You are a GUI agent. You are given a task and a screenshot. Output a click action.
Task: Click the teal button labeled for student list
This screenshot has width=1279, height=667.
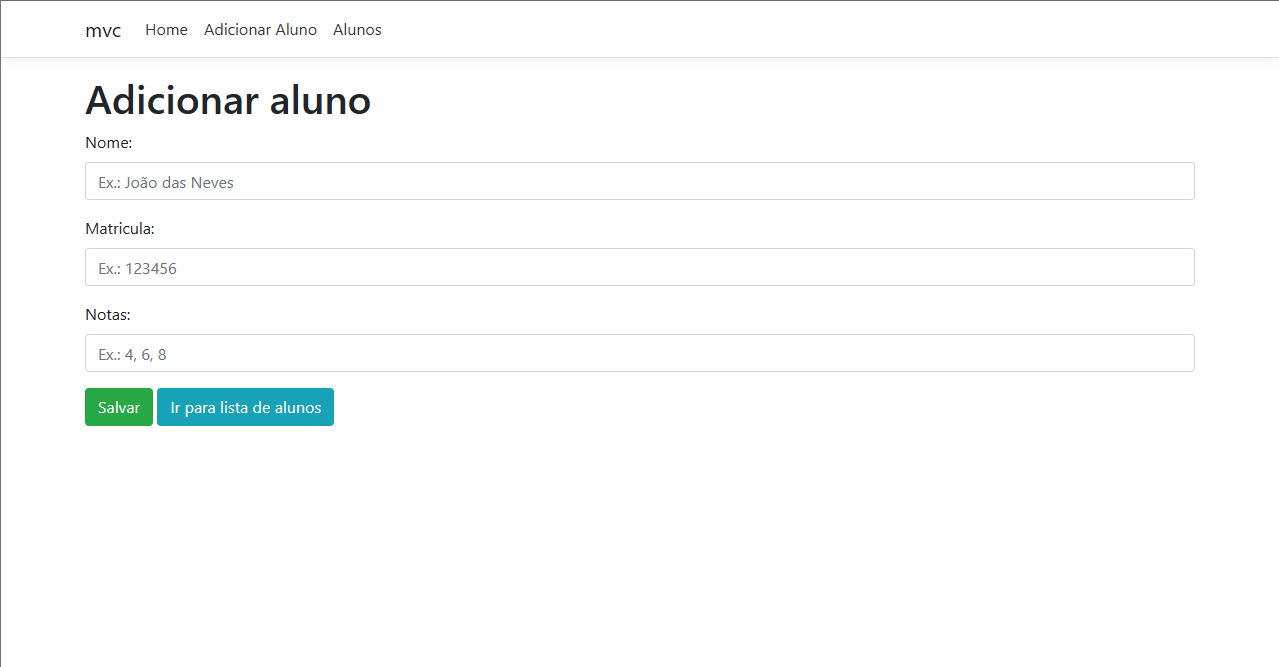[x=245, y=407]
